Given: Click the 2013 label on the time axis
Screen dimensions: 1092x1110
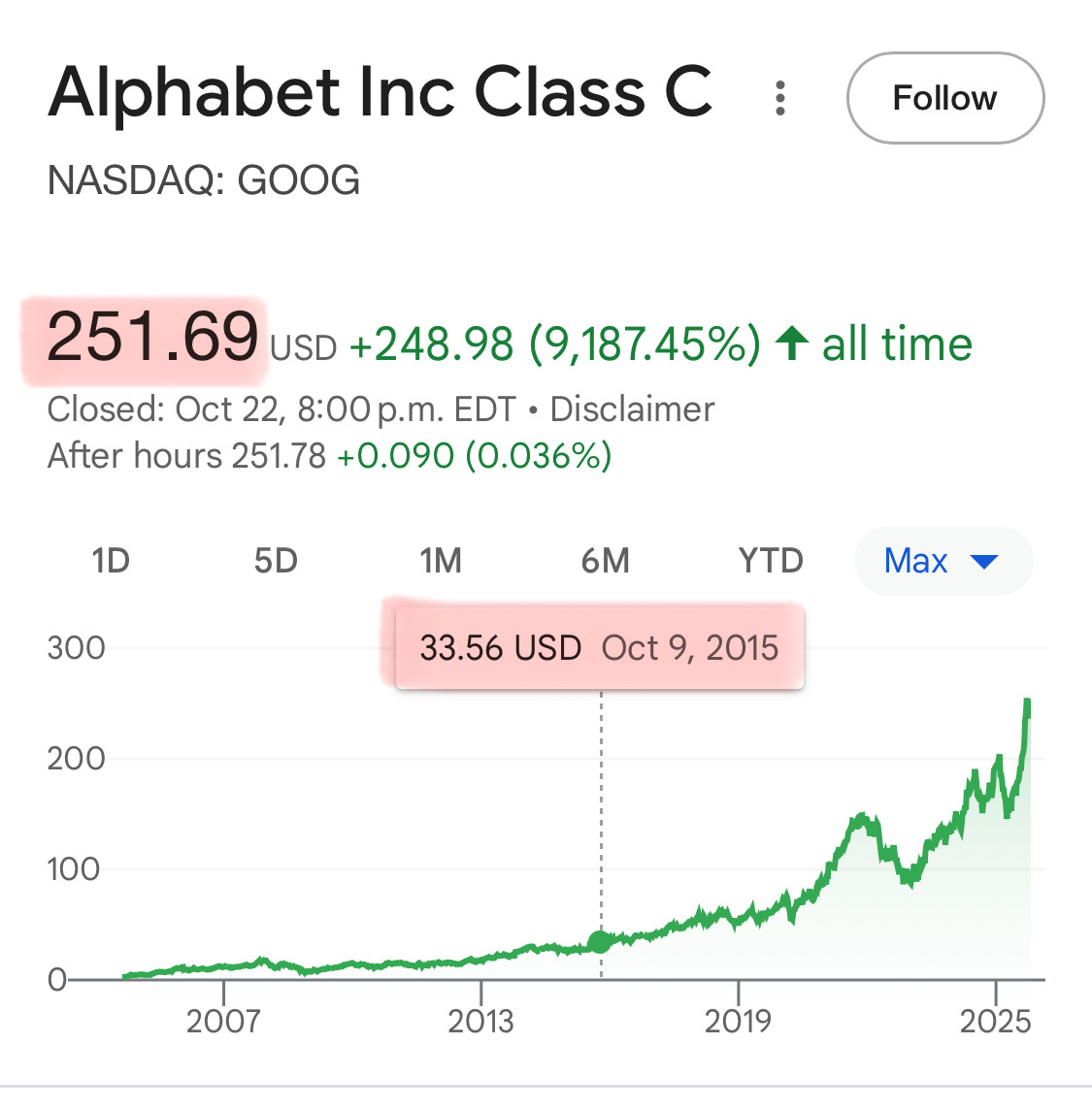Looking at the screenshot, I should coord(480,1021).
